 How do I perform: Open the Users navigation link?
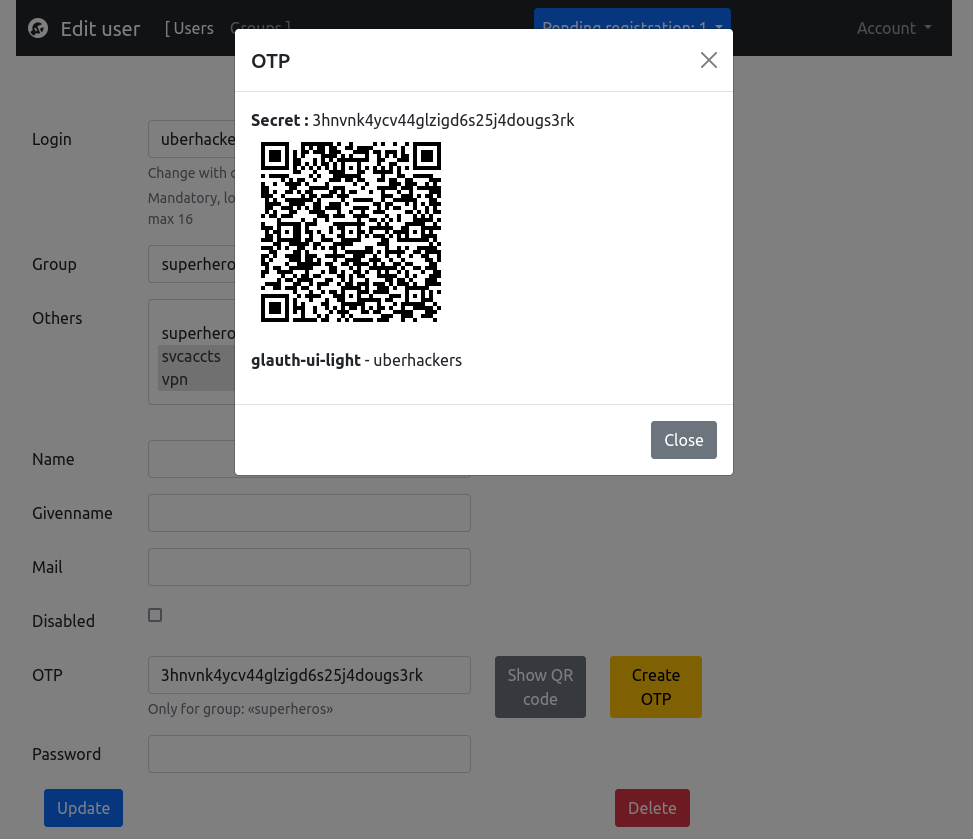tap(193, 29)
